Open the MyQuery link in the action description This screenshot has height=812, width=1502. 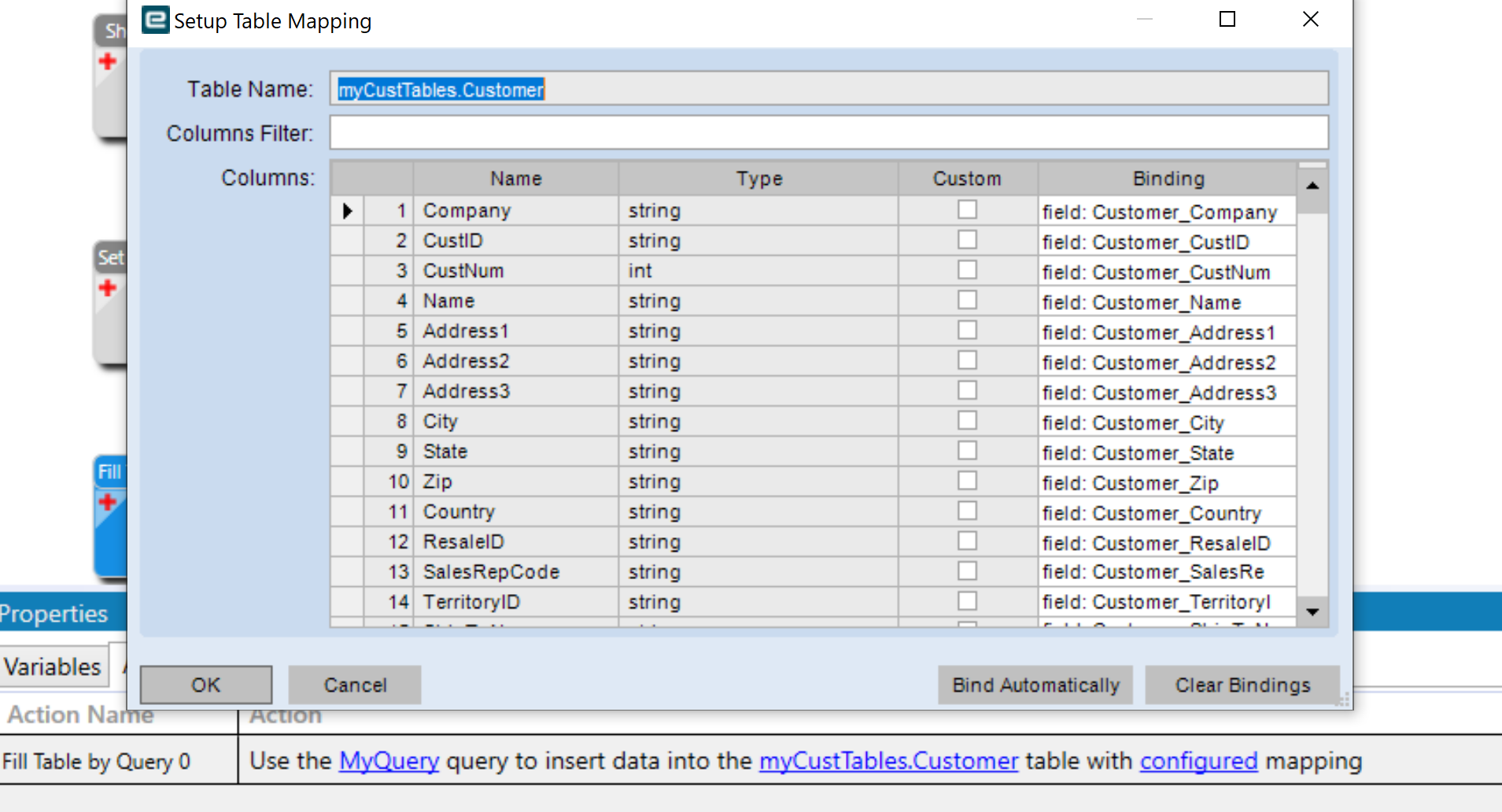click(x=388, y=761)
